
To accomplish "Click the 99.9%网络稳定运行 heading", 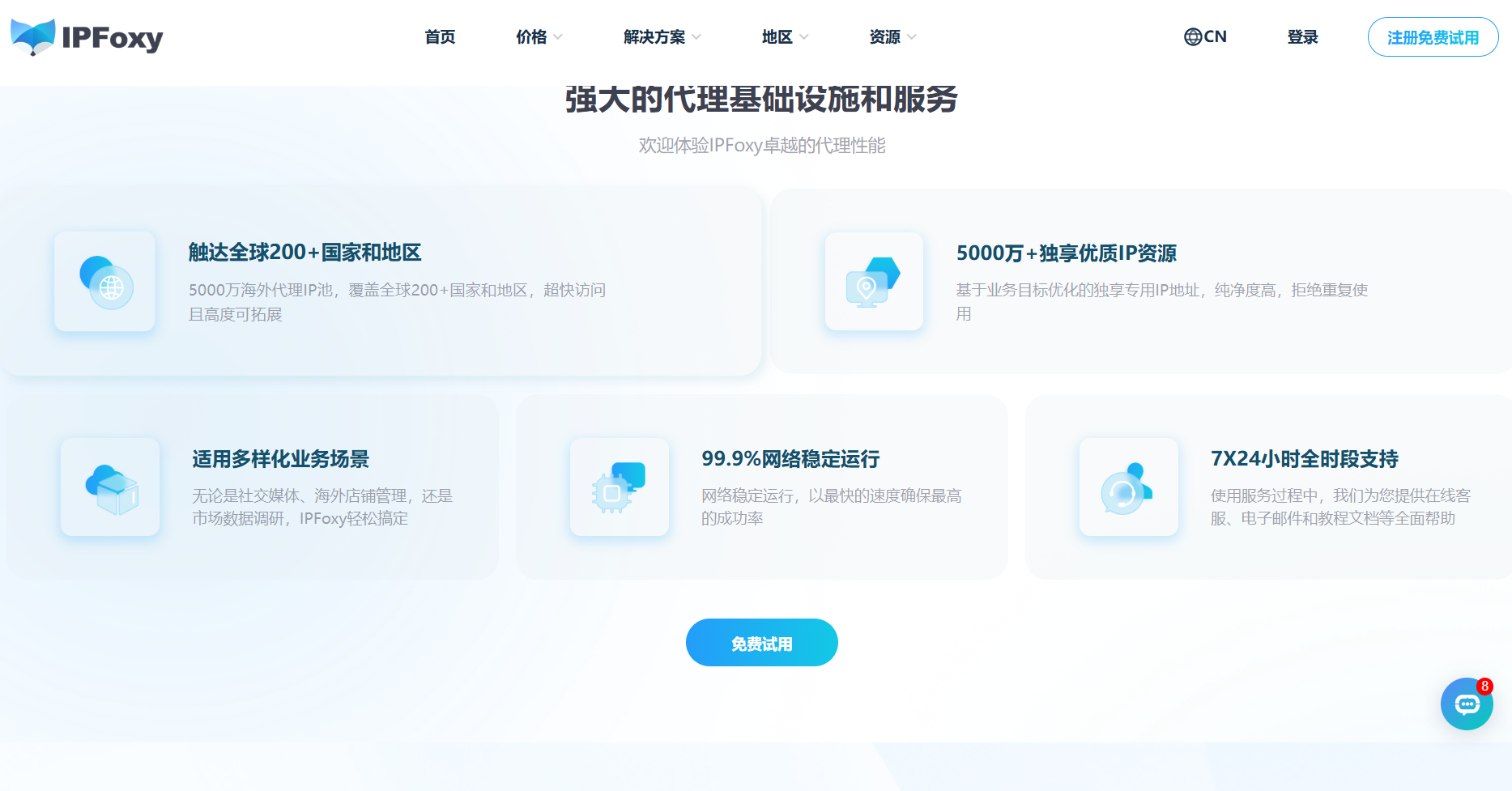I will [x=790, y=459].
